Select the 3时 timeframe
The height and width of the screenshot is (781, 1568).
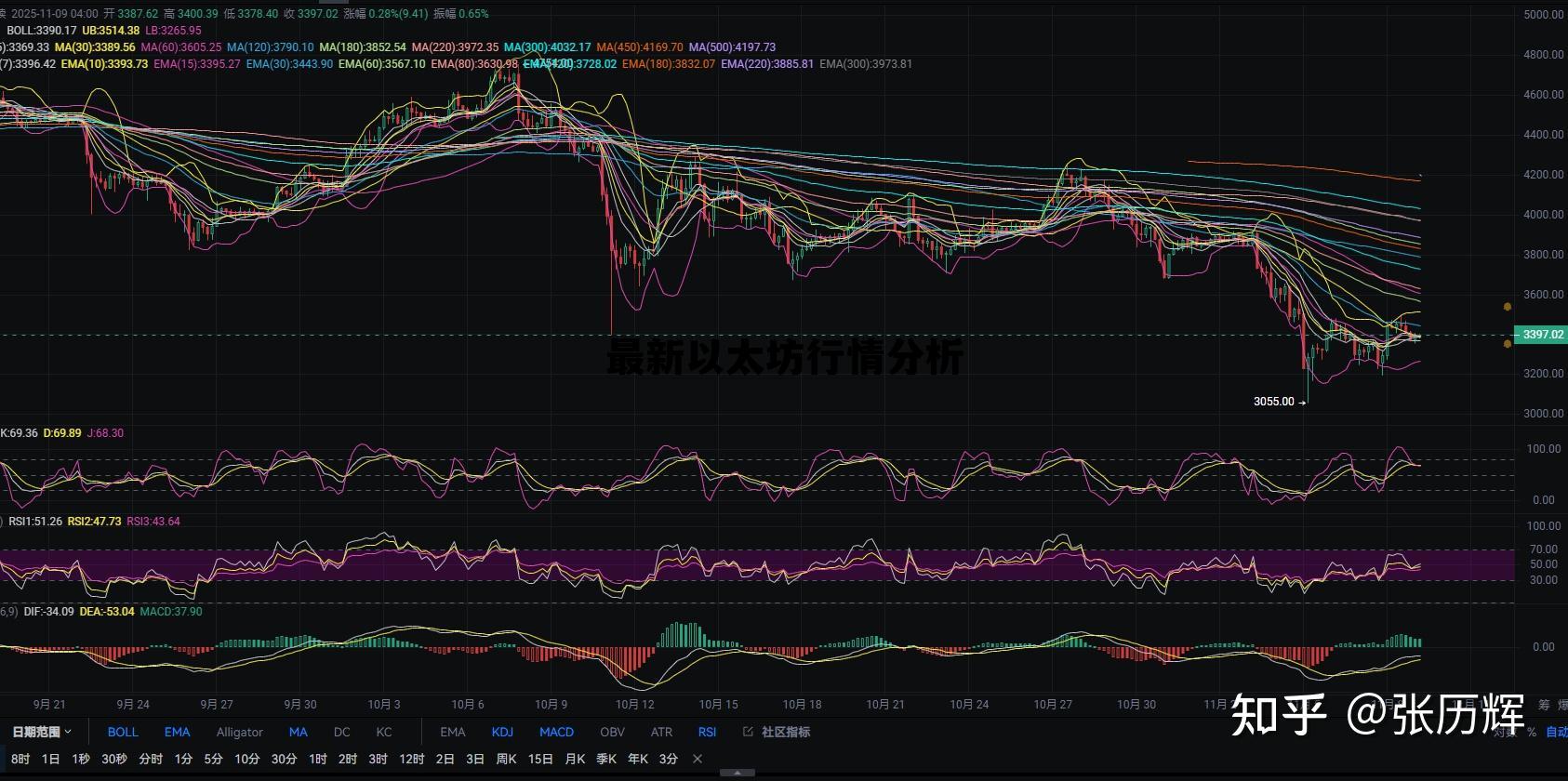(378, 759)
